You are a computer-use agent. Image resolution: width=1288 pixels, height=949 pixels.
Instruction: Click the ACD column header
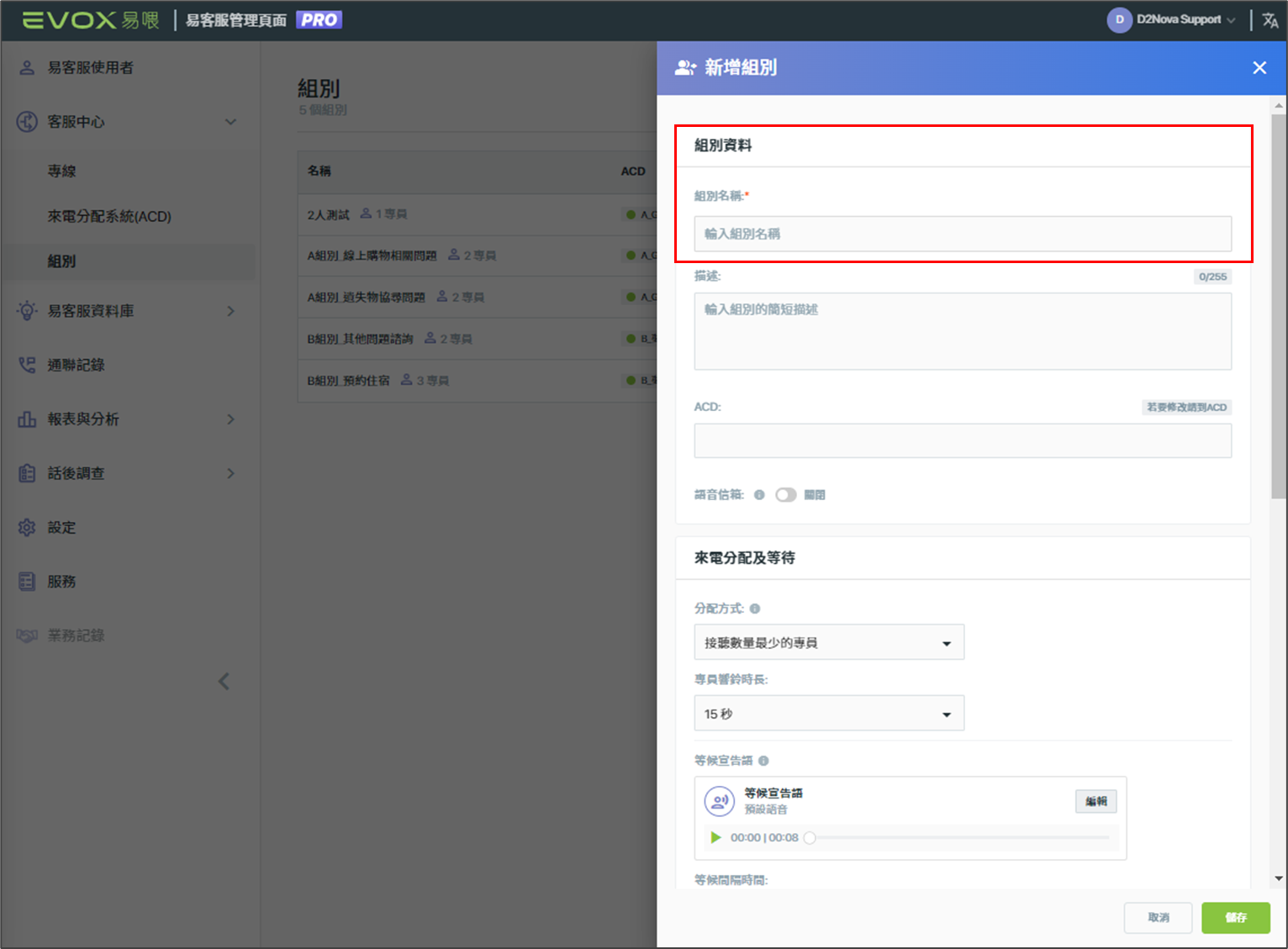(633, 171)
